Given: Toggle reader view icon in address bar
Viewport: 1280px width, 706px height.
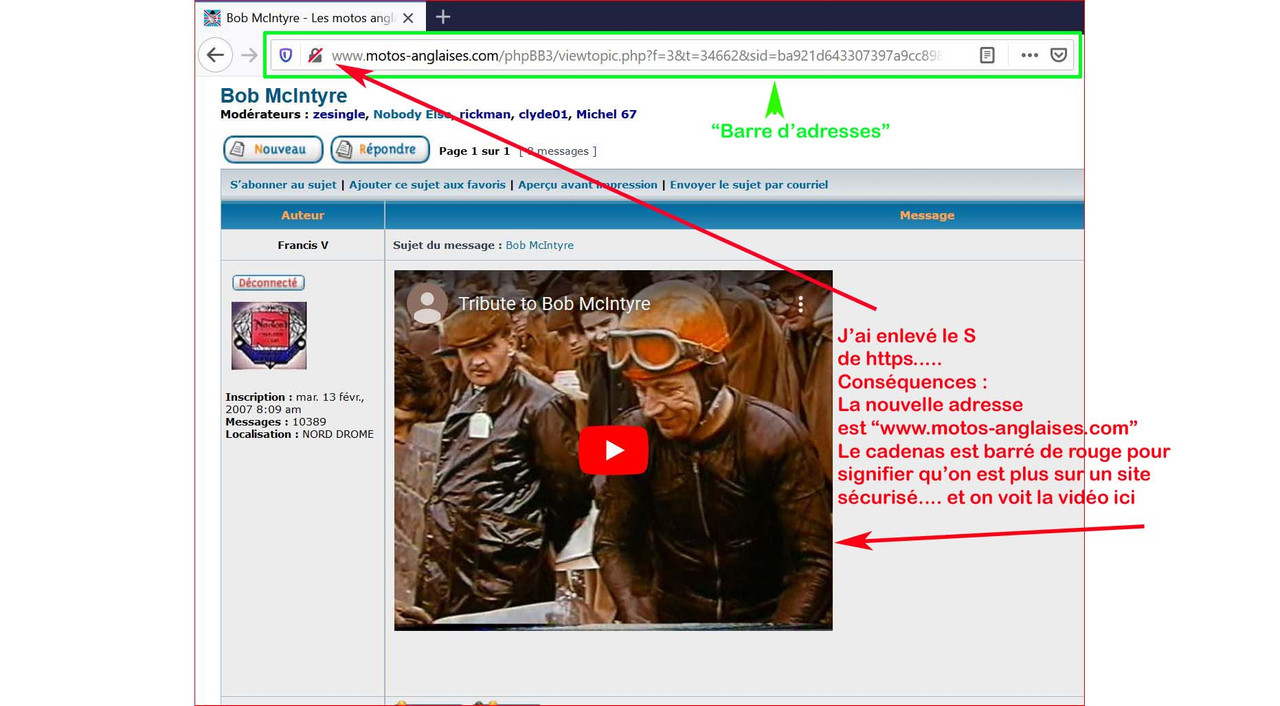Looking at the screenshot, I should [987, 55].
